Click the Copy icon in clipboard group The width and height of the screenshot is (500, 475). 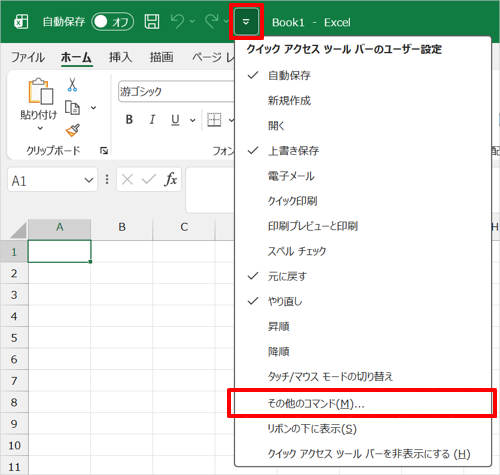coord(72,108)
